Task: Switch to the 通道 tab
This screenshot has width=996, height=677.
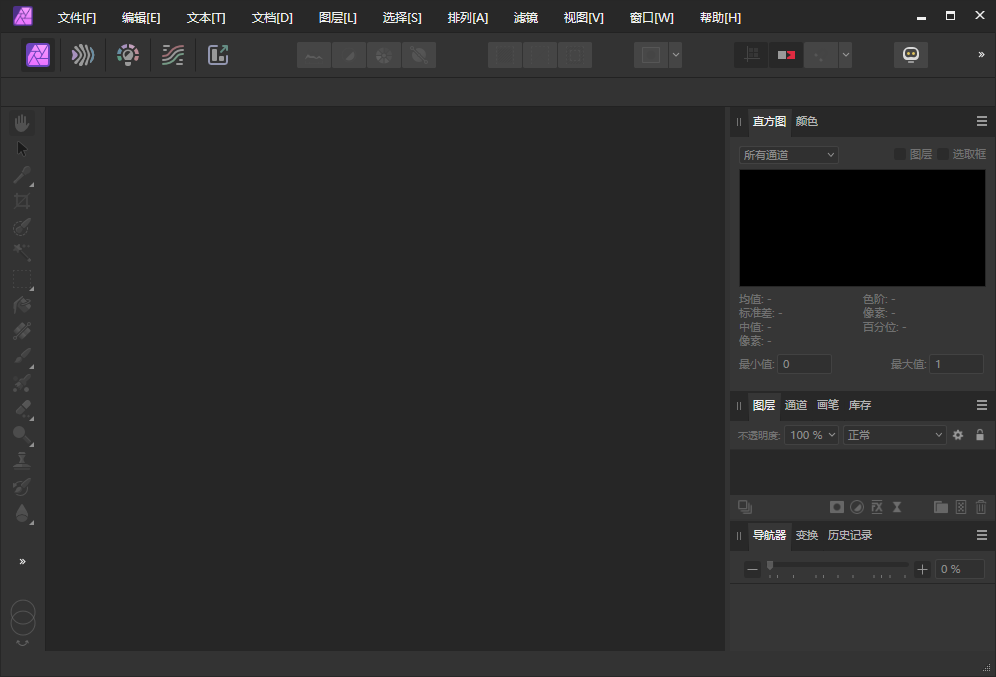Action: 796,405
